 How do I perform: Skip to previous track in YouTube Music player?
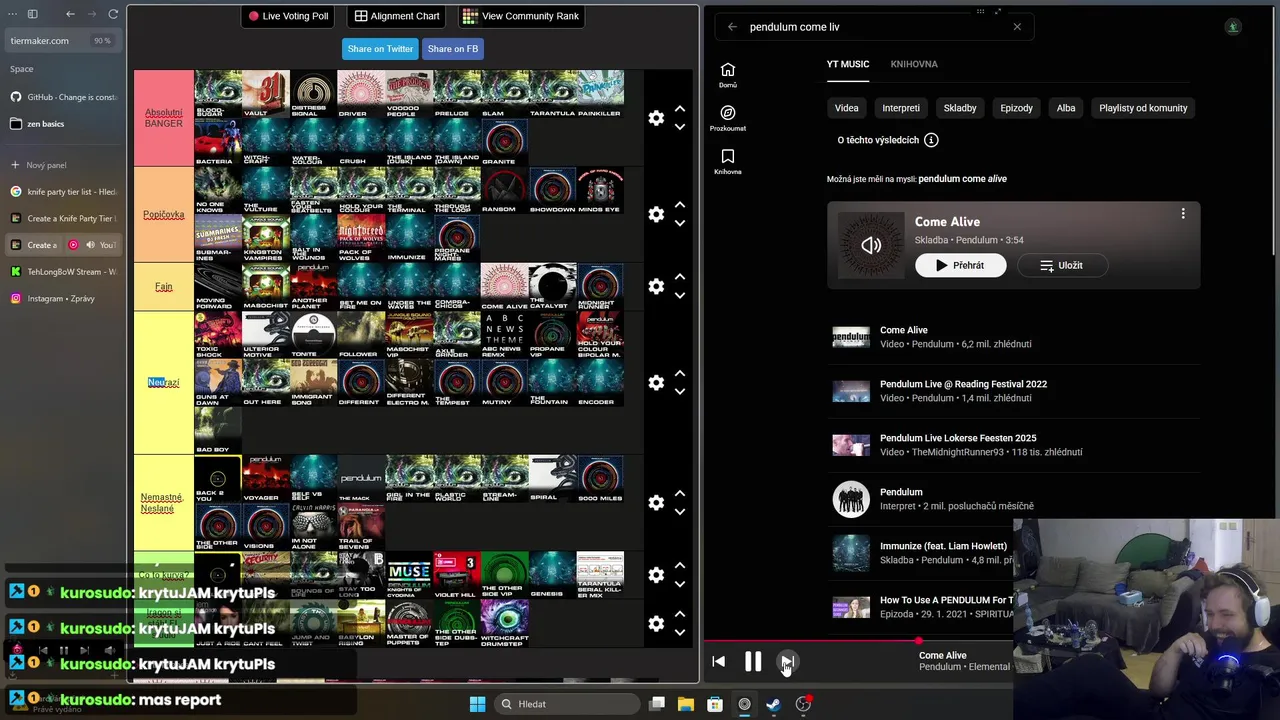click(718, 662)
